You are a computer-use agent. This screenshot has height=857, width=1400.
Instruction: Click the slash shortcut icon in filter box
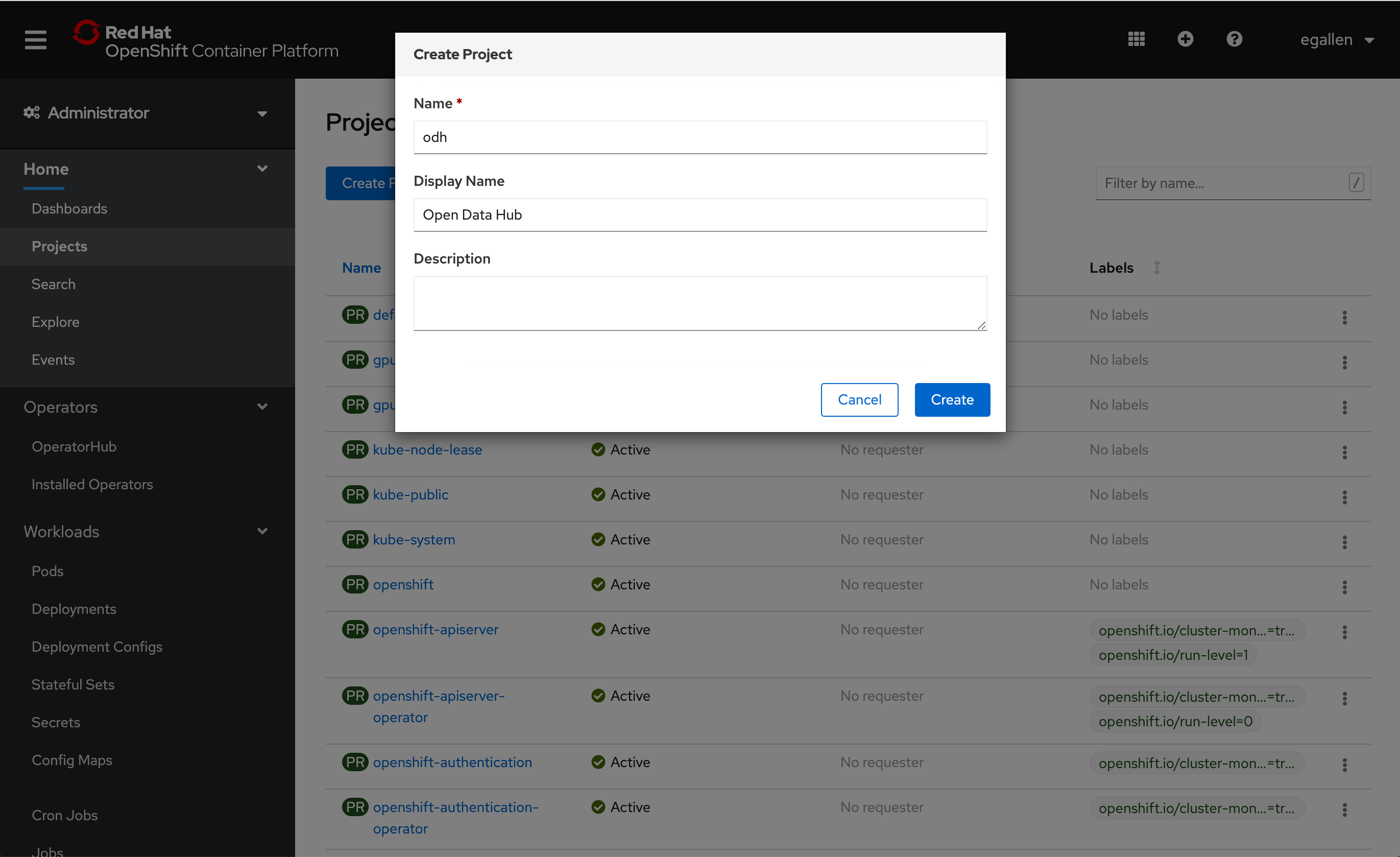1356,183
